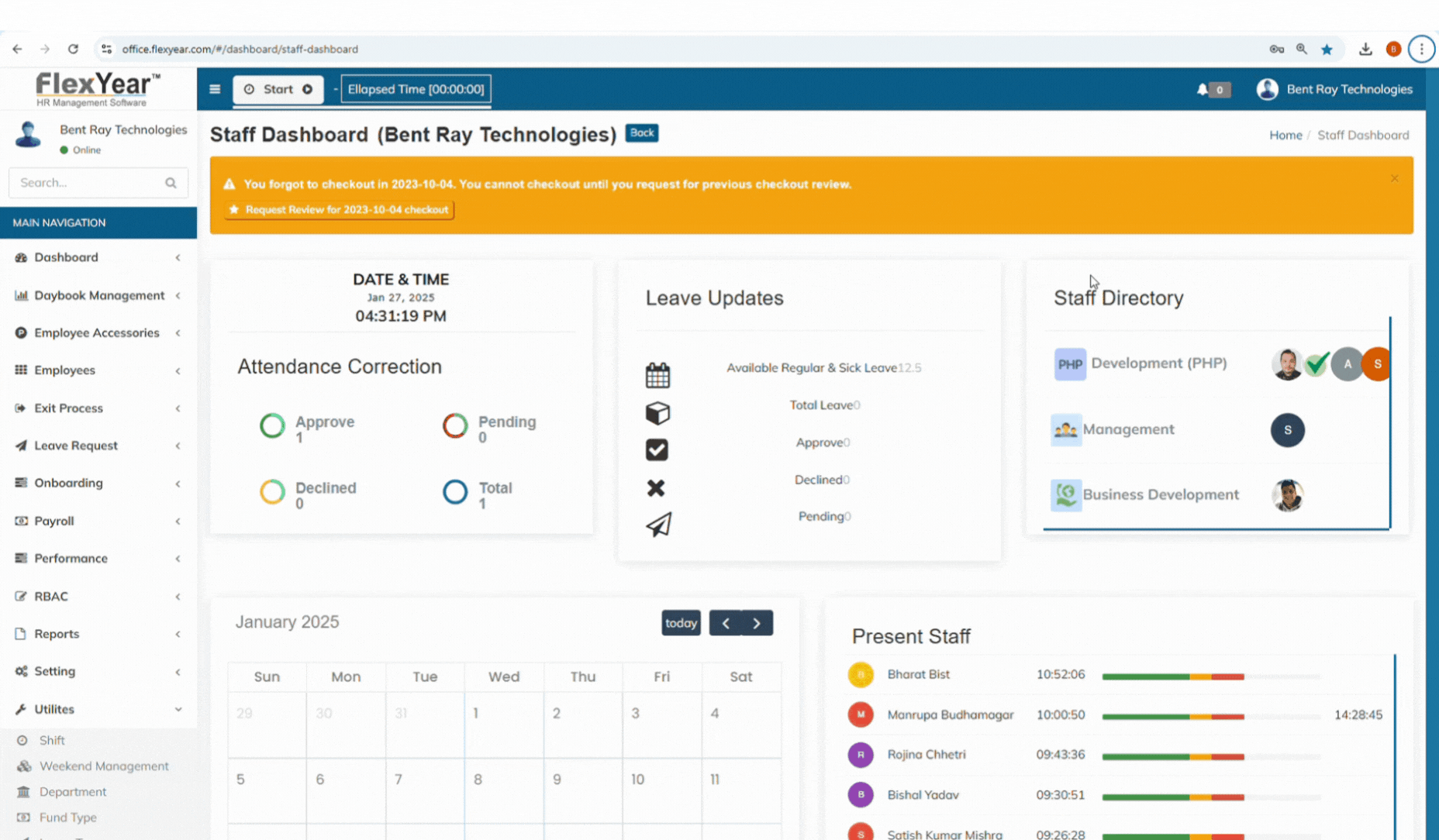Click the Business Development department icon
1439x840 pixels.
point(1065,495)
